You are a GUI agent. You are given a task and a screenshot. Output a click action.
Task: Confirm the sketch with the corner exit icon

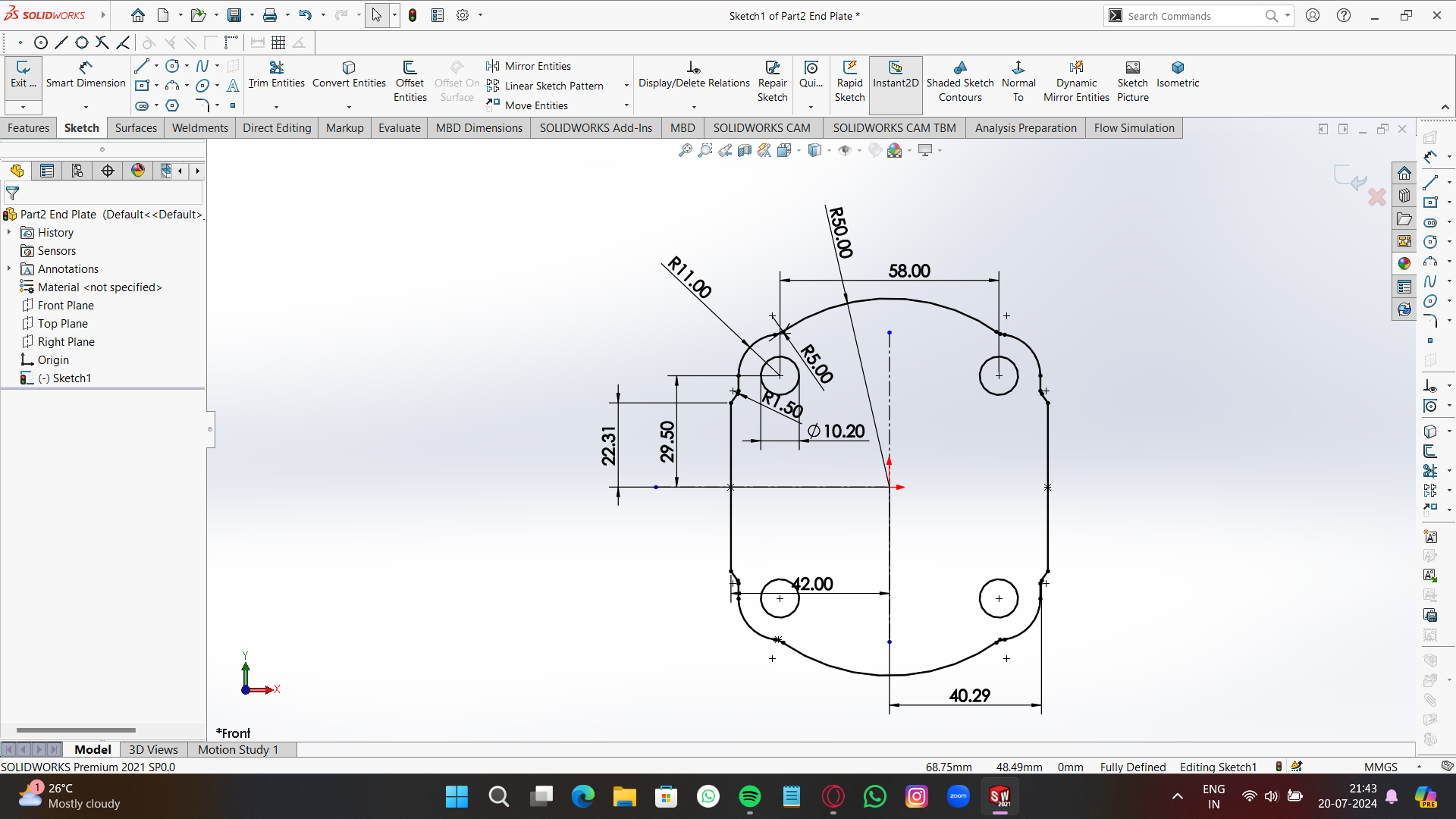1350,177
